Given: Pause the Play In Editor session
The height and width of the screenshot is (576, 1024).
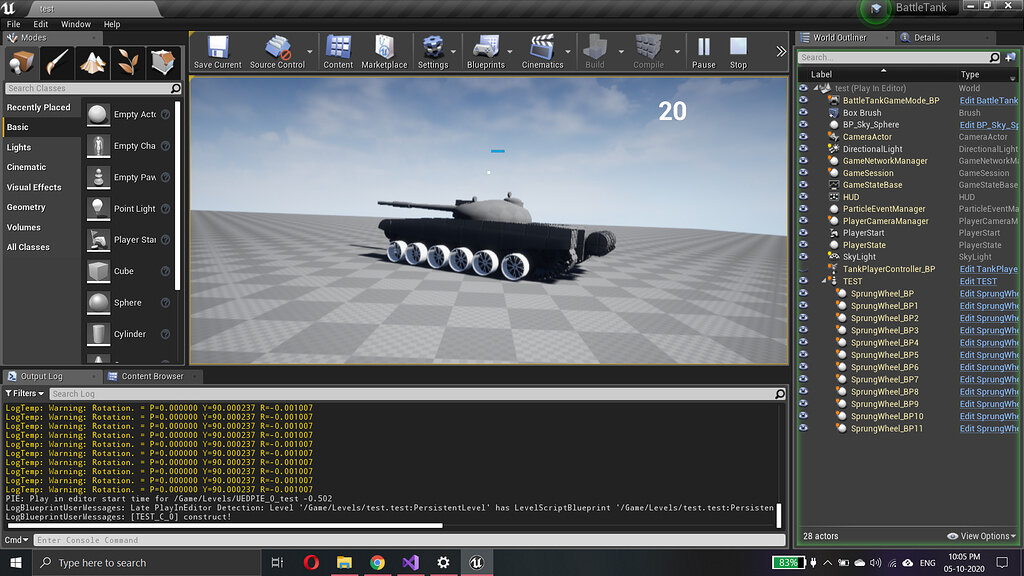Looking at the screenshot, I should pos(704,47).
